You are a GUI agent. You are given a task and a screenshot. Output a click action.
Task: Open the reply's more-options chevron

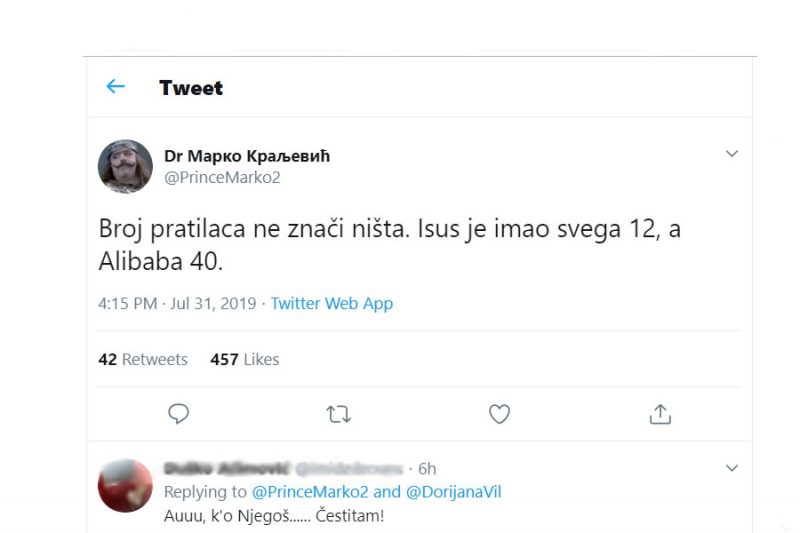click(x=732, y=468)
